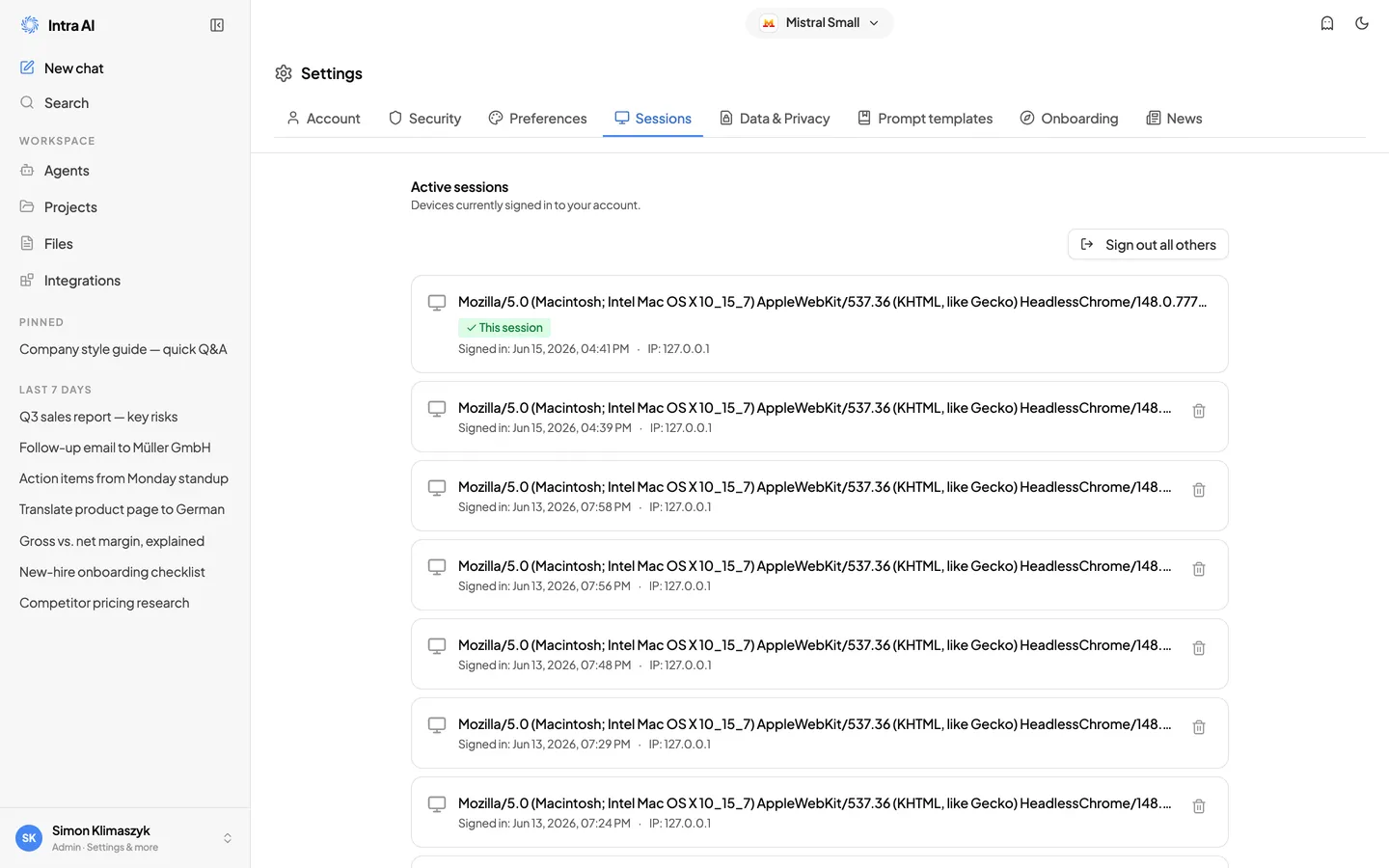Screen dimensions: 1389x868
Task: Open chat Follow-up email to Müller GmbH
Action: coord(115,448)
